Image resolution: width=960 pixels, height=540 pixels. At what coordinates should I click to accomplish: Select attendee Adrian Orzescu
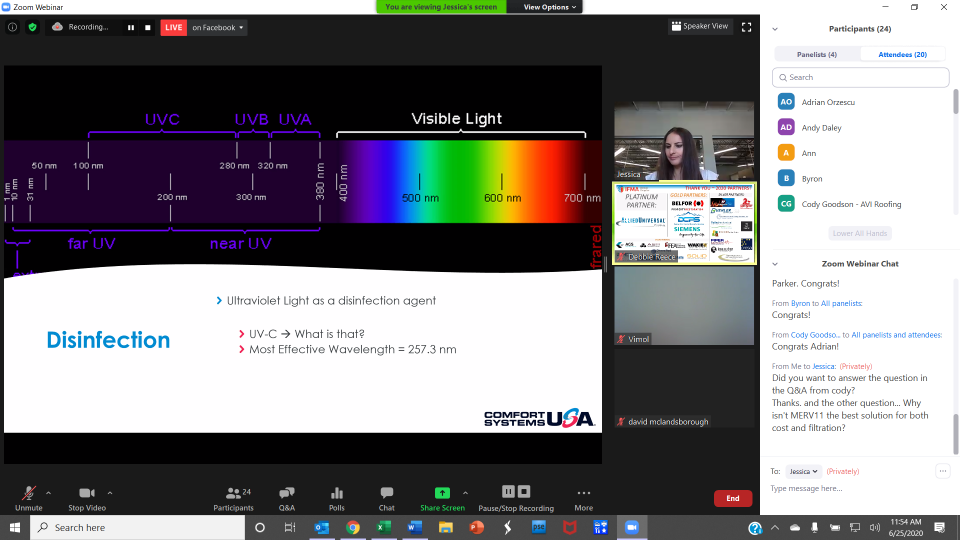pos(862,102)
